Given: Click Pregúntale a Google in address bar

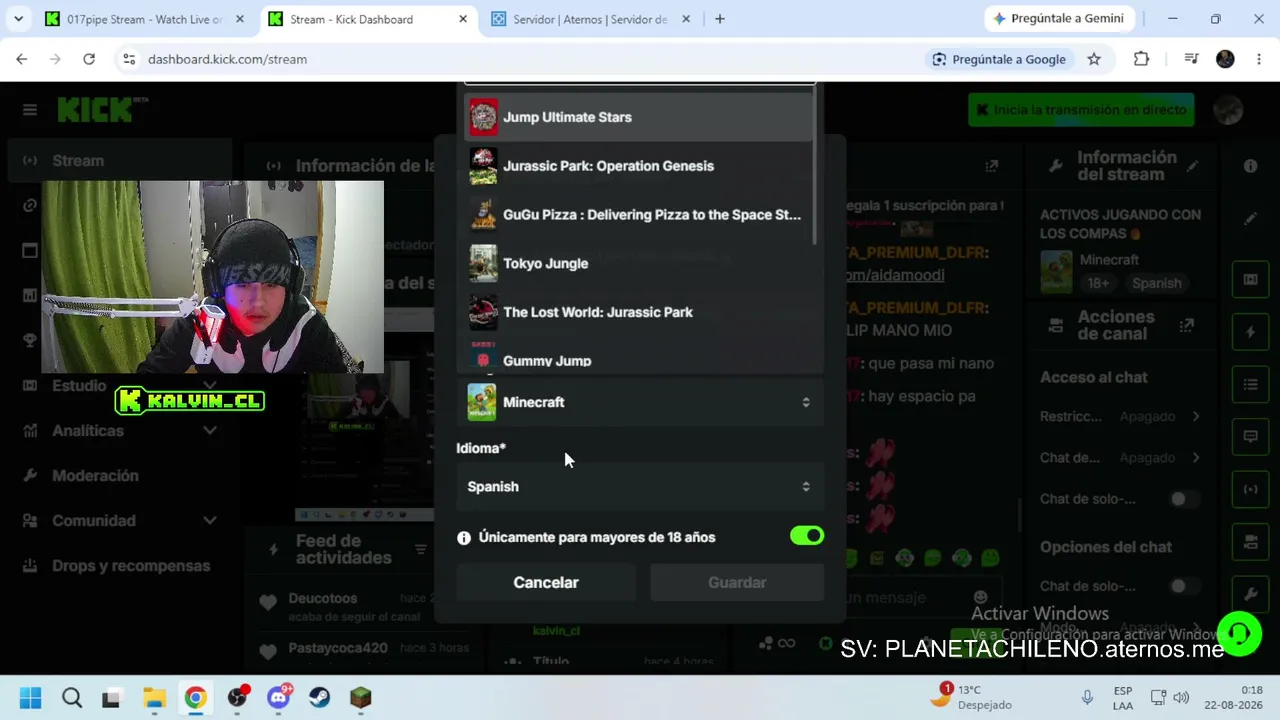Looking at the screenshot, I should (999, 59).
